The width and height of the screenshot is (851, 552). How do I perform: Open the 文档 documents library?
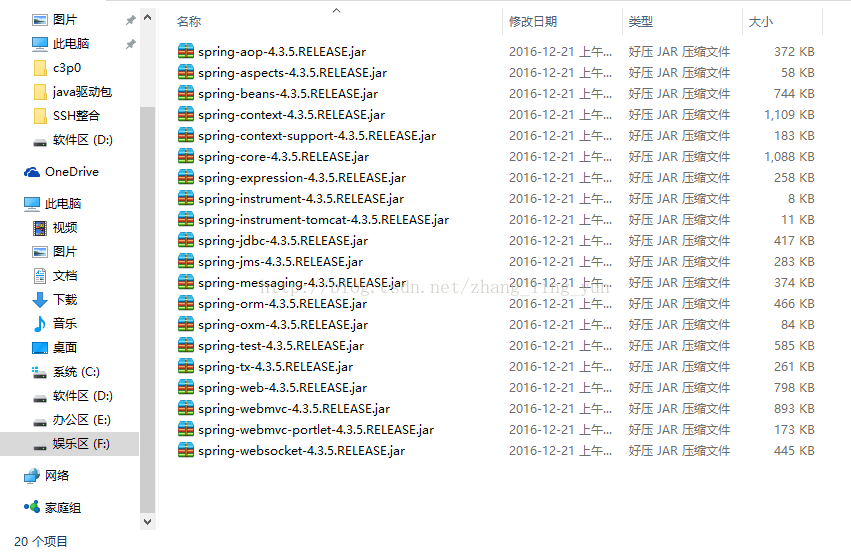(55, 276)
